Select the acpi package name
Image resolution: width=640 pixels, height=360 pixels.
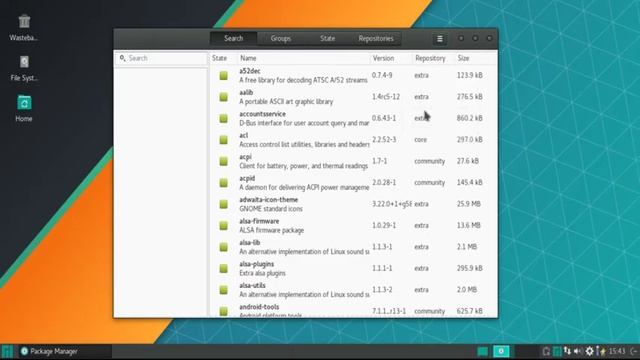tap(245, 157)
